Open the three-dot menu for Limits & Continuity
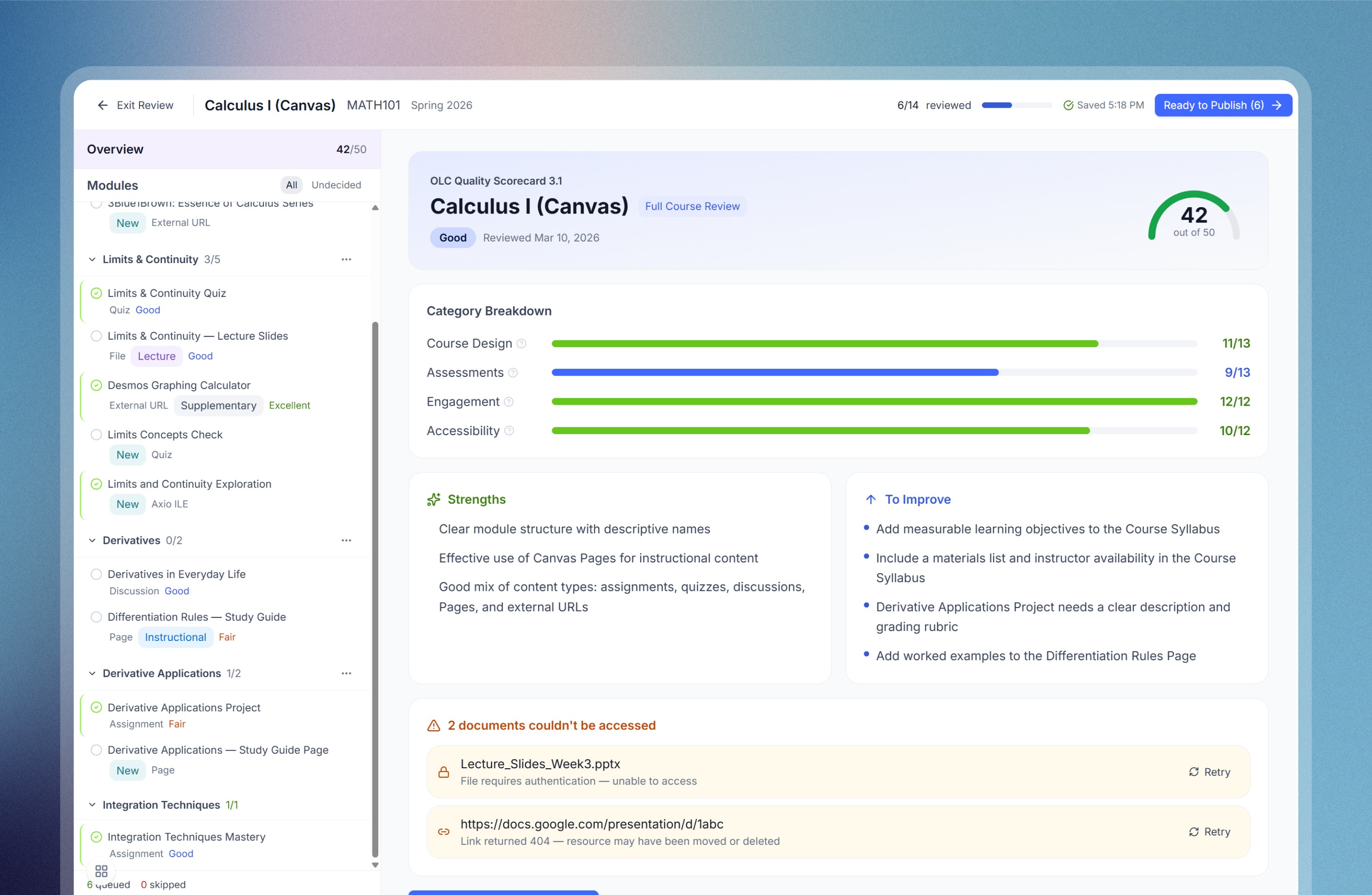The image size is (1372, 895). pos(346,260)
